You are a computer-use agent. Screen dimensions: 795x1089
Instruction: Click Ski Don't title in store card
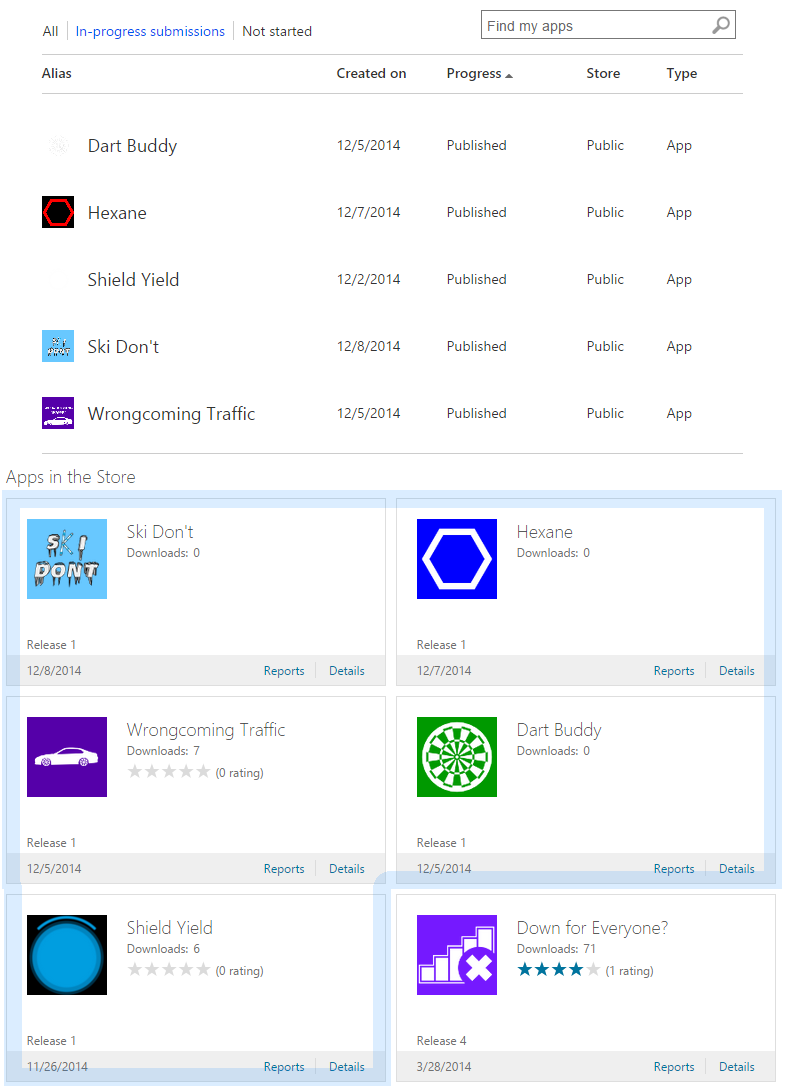(160, 532)
